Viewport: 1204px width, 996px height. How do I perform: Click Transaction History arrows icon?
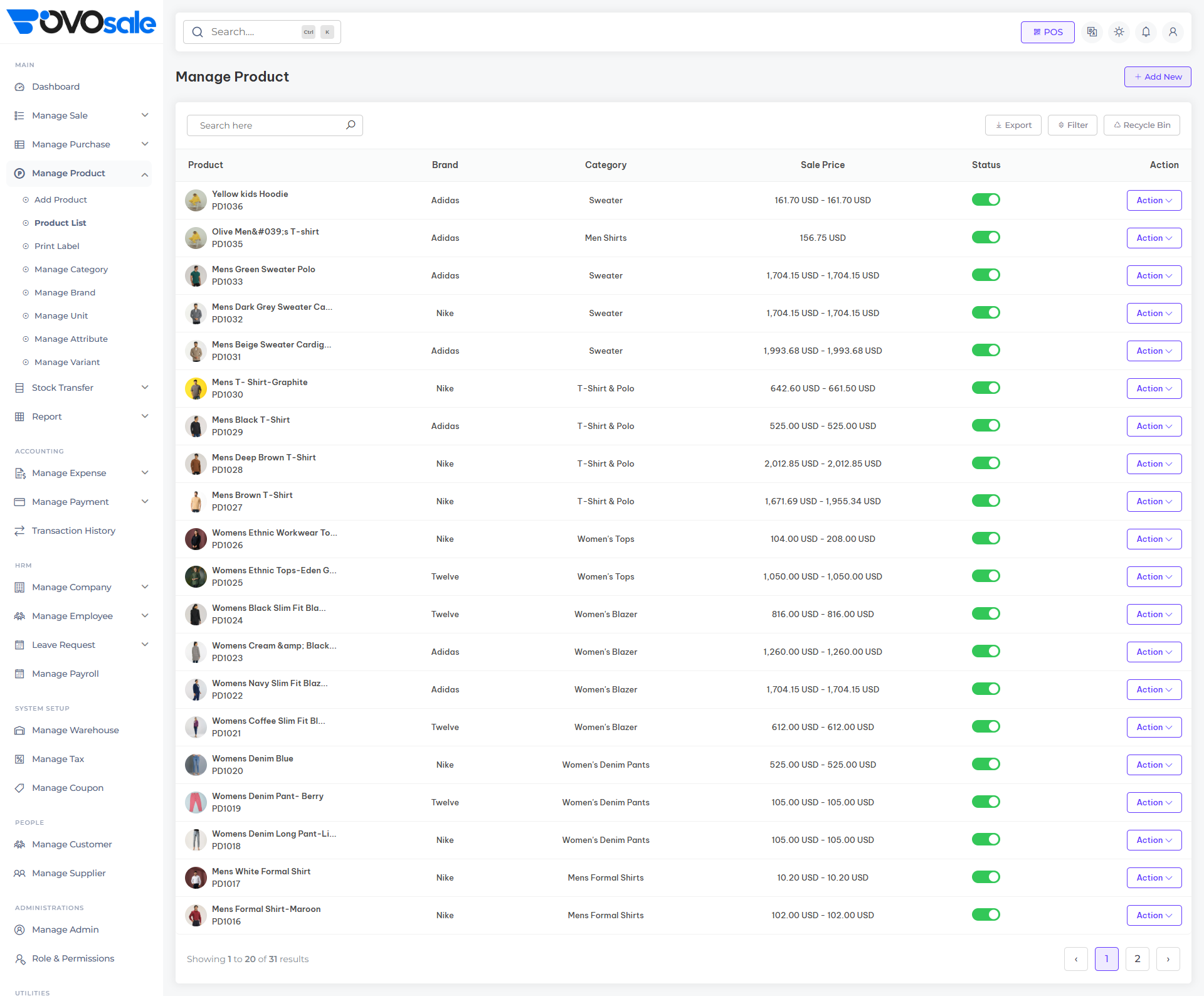[x=19, y=531]
